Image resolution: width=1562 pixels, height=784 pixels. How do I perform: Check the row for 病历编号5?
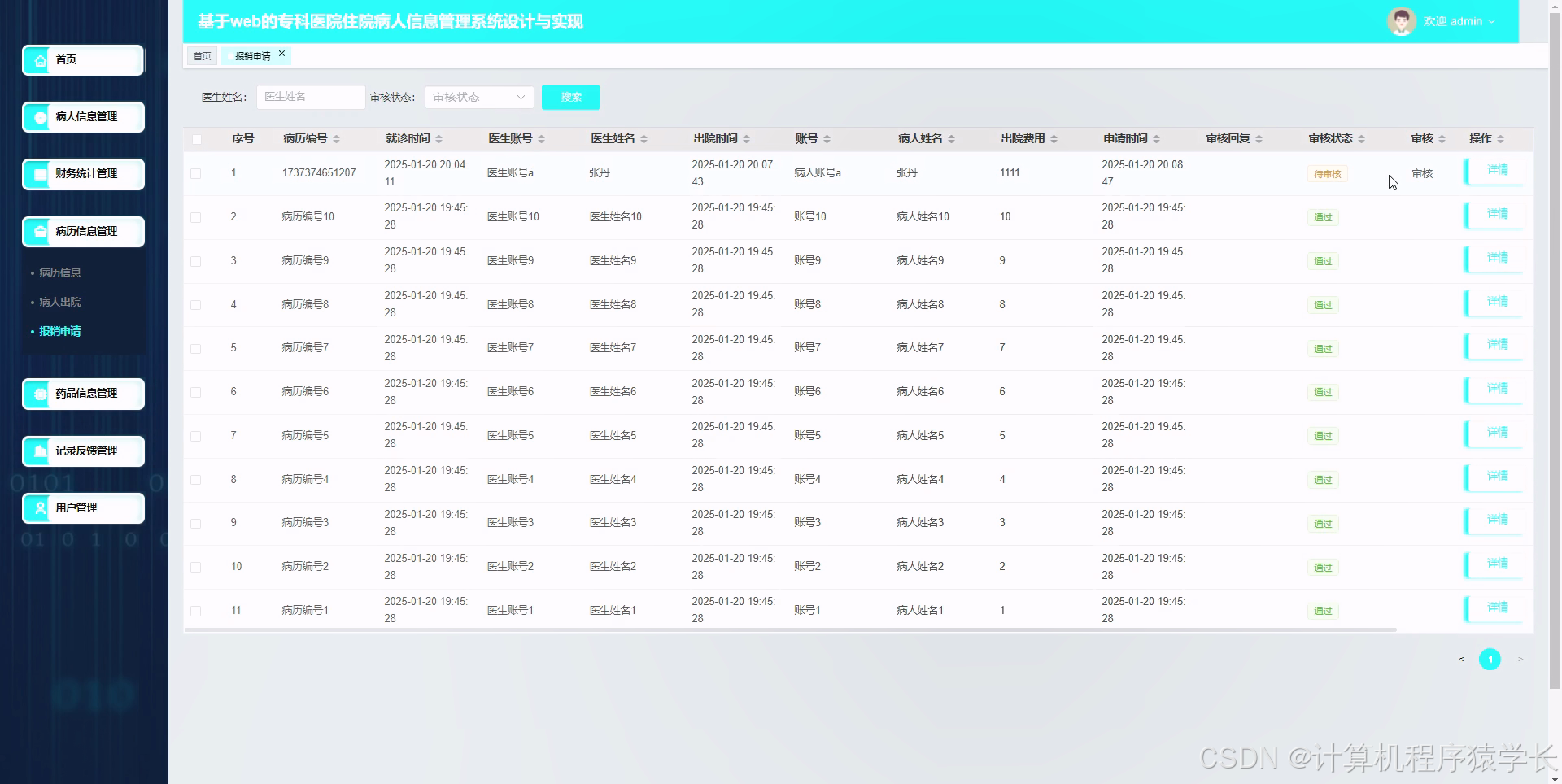(x=196, y=436)
